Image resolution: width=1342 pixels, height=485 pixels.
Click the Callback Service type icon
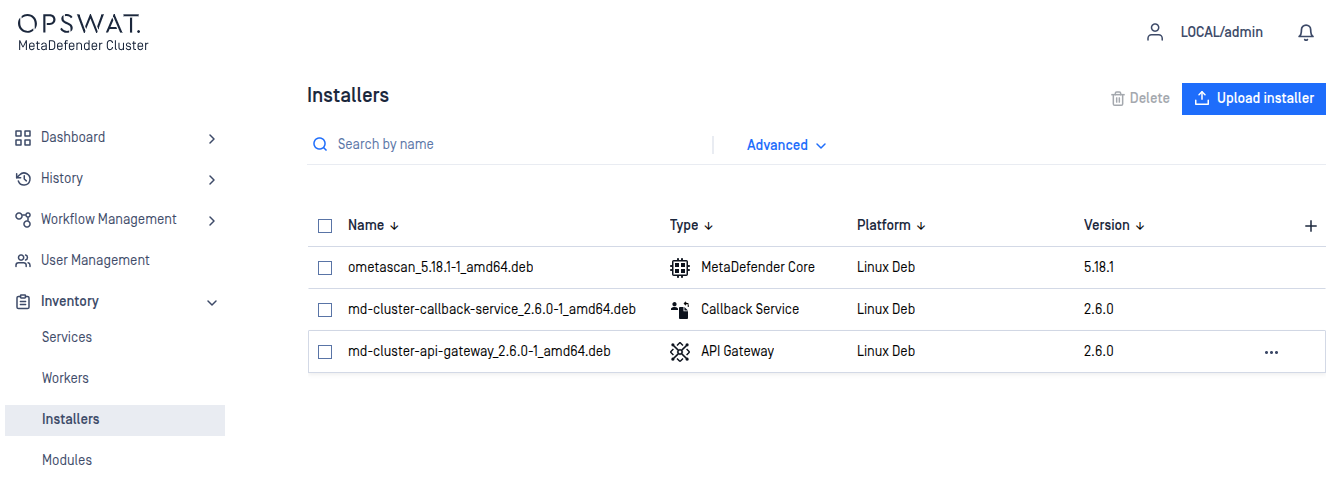pyautogui.click(x=680, y=310)
